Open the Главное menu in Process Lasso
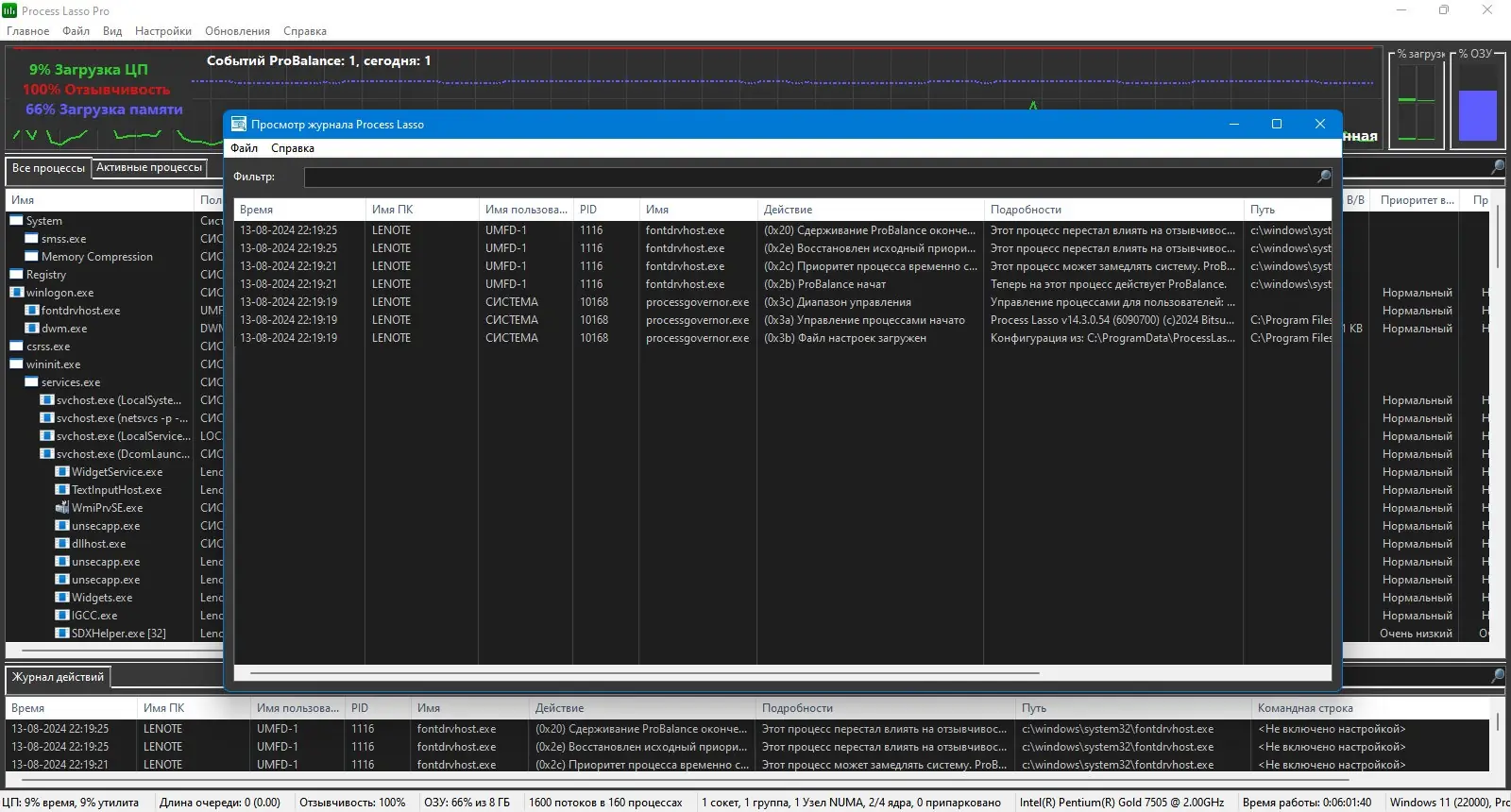The width and height of the screenshot is (1511, 812). (28, 31)
